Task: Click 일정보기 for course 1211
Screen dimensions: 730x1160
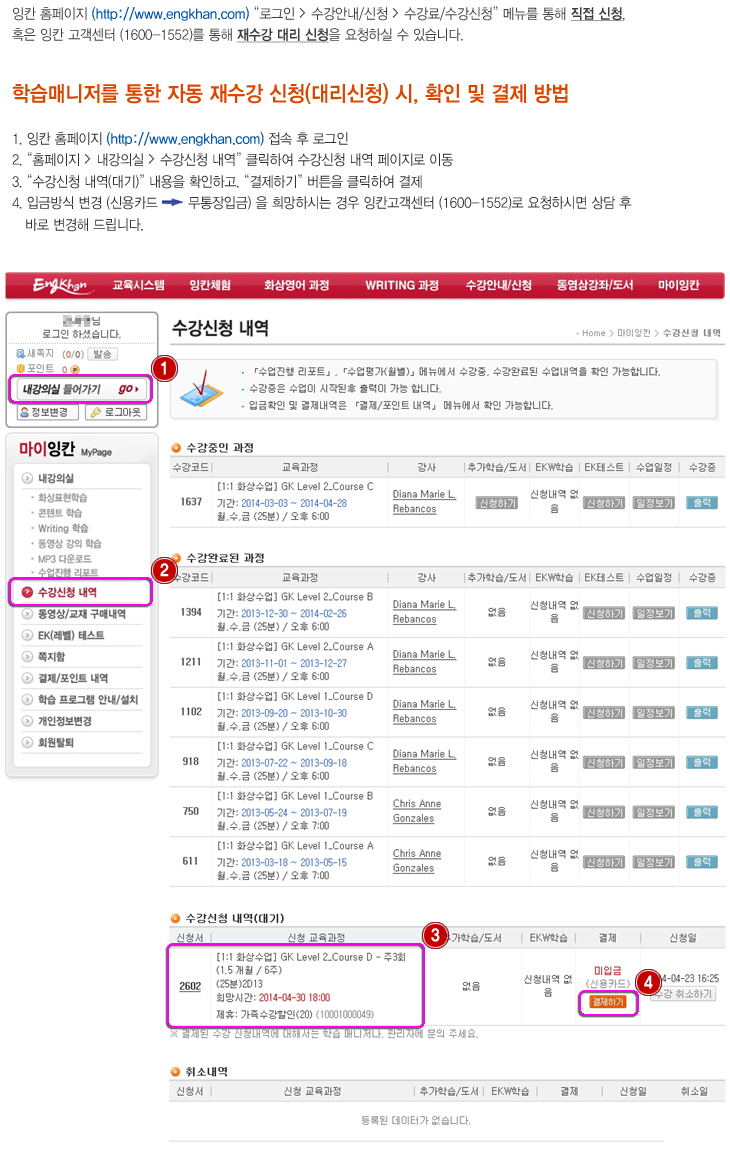Action: pos(655,663)
